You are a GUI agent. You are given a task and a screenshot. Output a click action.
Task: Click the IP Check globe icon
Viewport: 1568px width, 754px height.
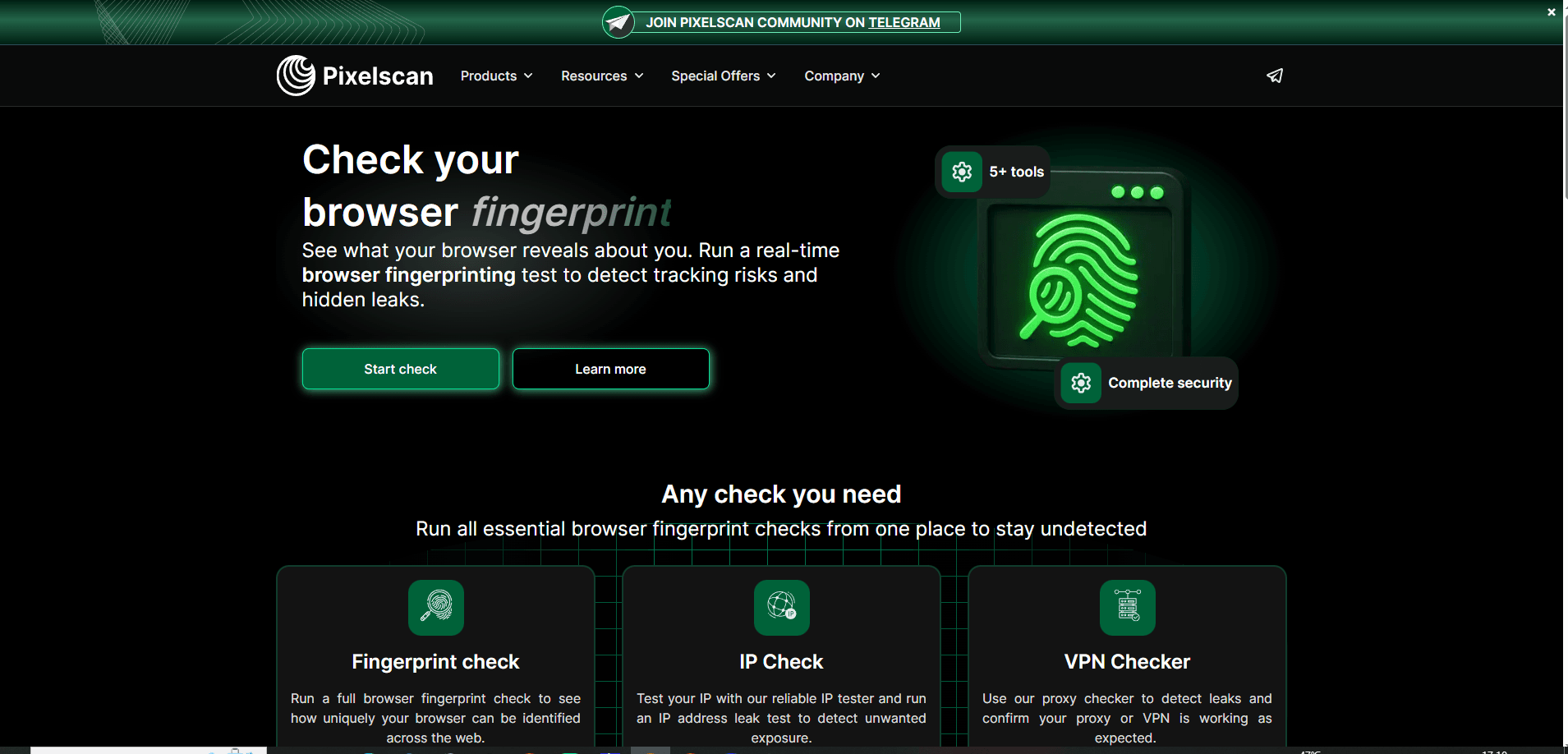pyautogui.click(x=781, y=608)
